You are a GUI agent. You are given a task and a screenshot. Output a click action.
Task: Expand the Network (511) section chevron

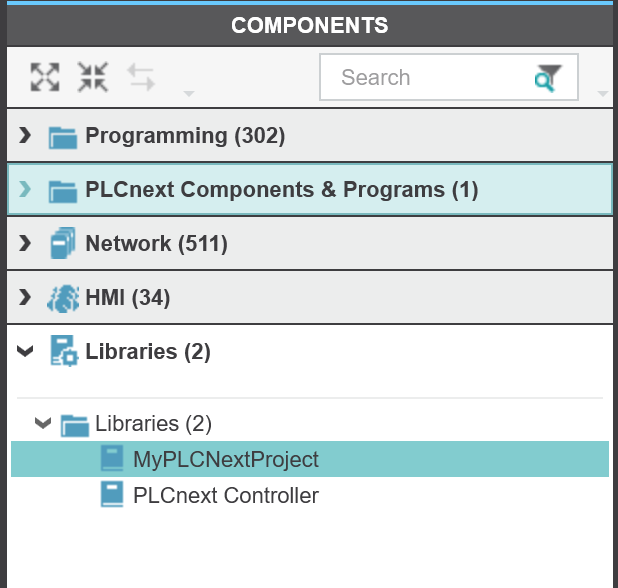(25, 244)
